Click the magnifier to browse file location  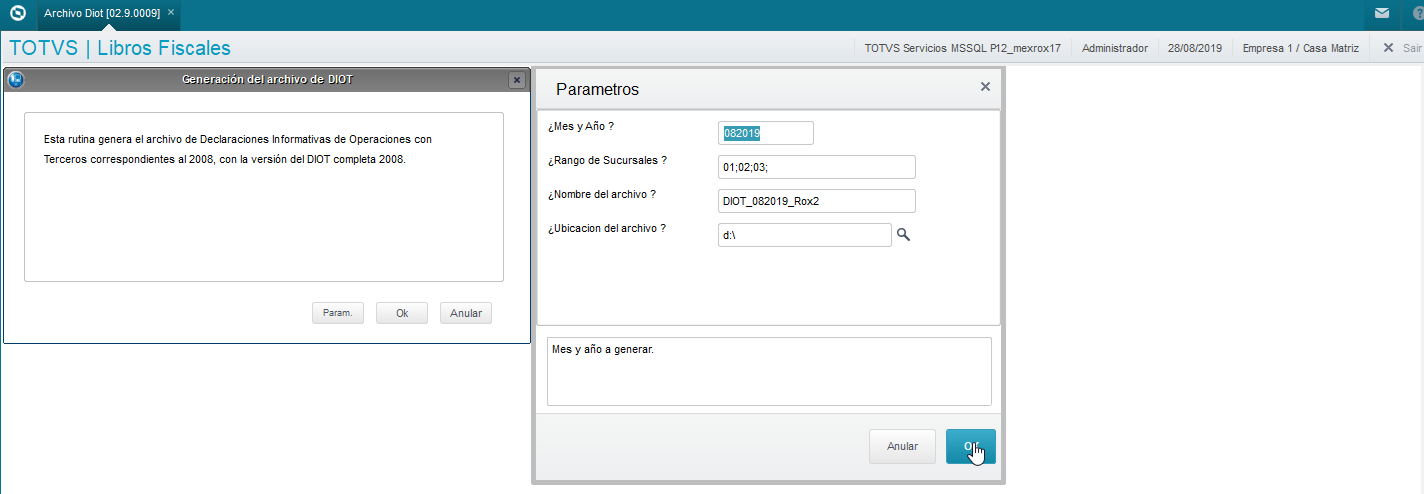[x=903, y=234]
